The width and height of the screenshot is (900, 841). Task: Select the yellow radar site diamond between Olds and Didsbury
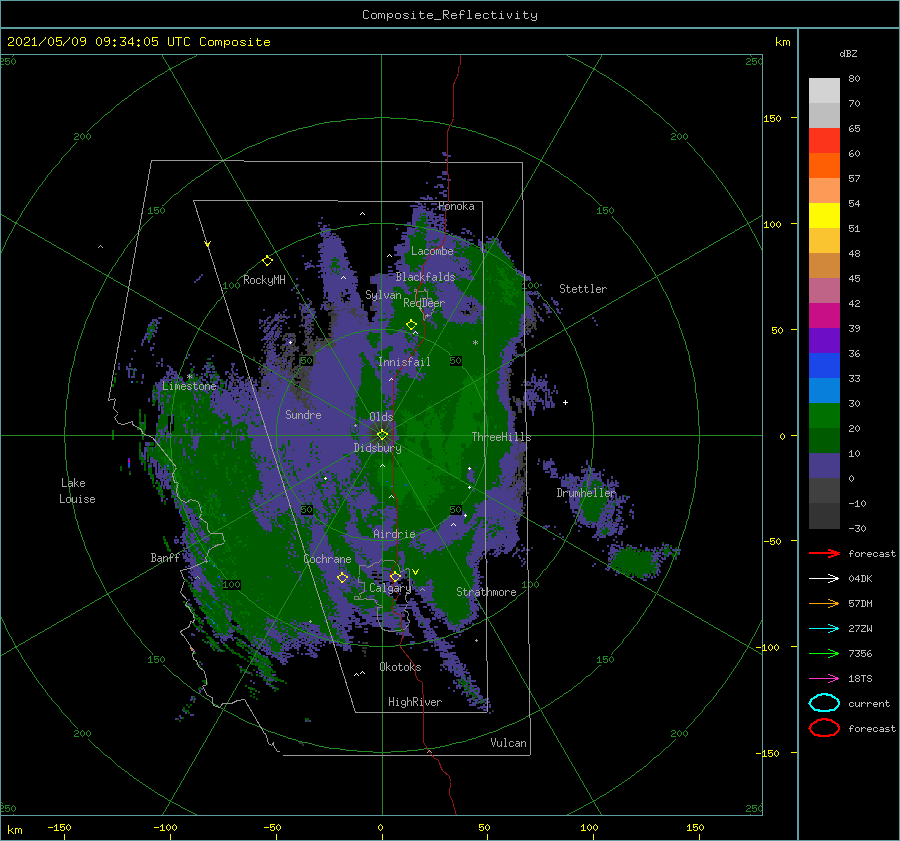pyautogui.click(x=382, y=435)
